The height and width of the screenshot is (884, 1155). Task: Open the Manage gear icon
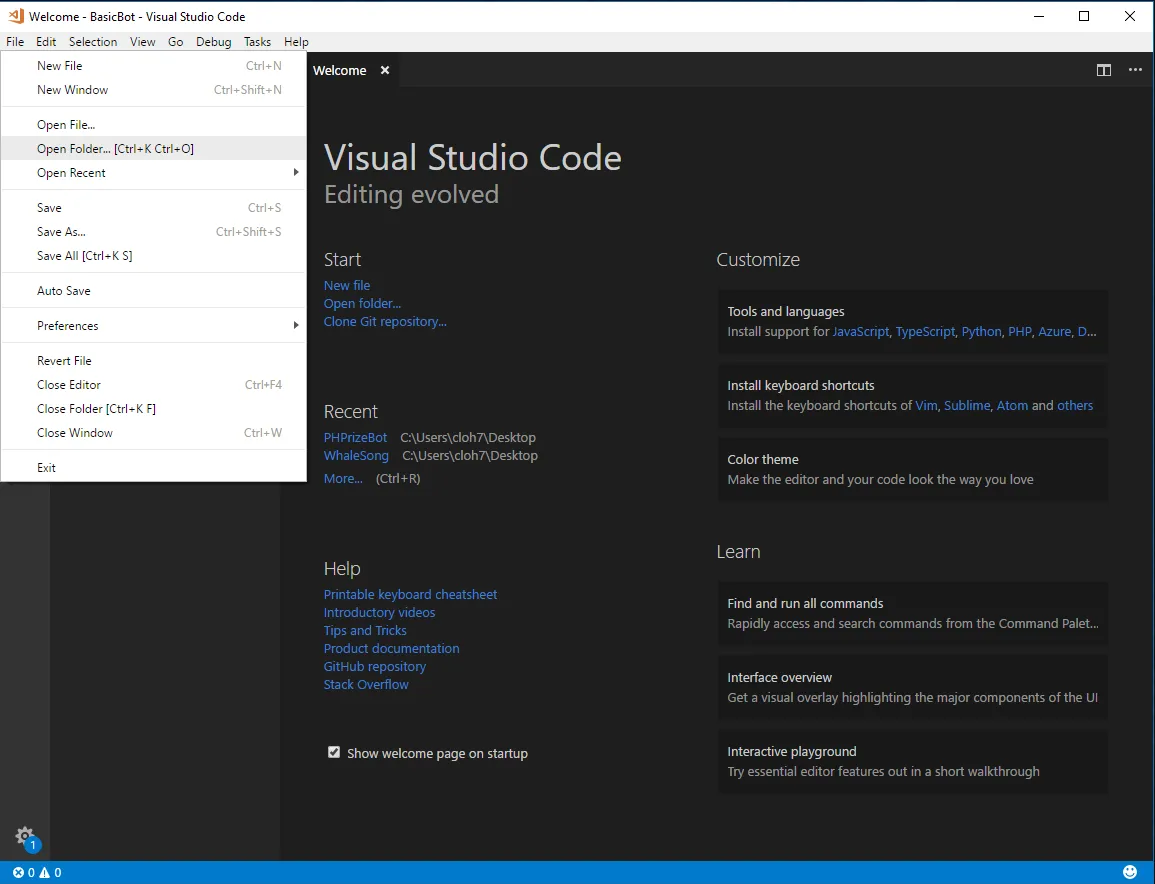[25, 836]
